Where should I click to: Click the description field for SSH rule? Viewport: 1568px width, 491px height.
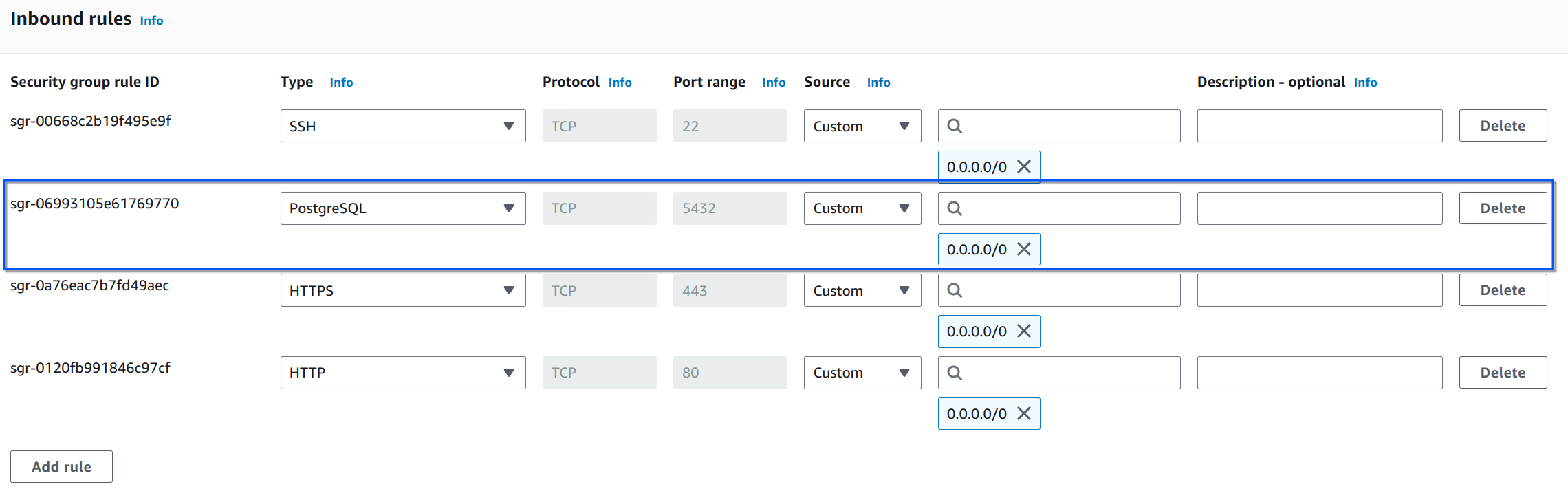click(1319, 127)
